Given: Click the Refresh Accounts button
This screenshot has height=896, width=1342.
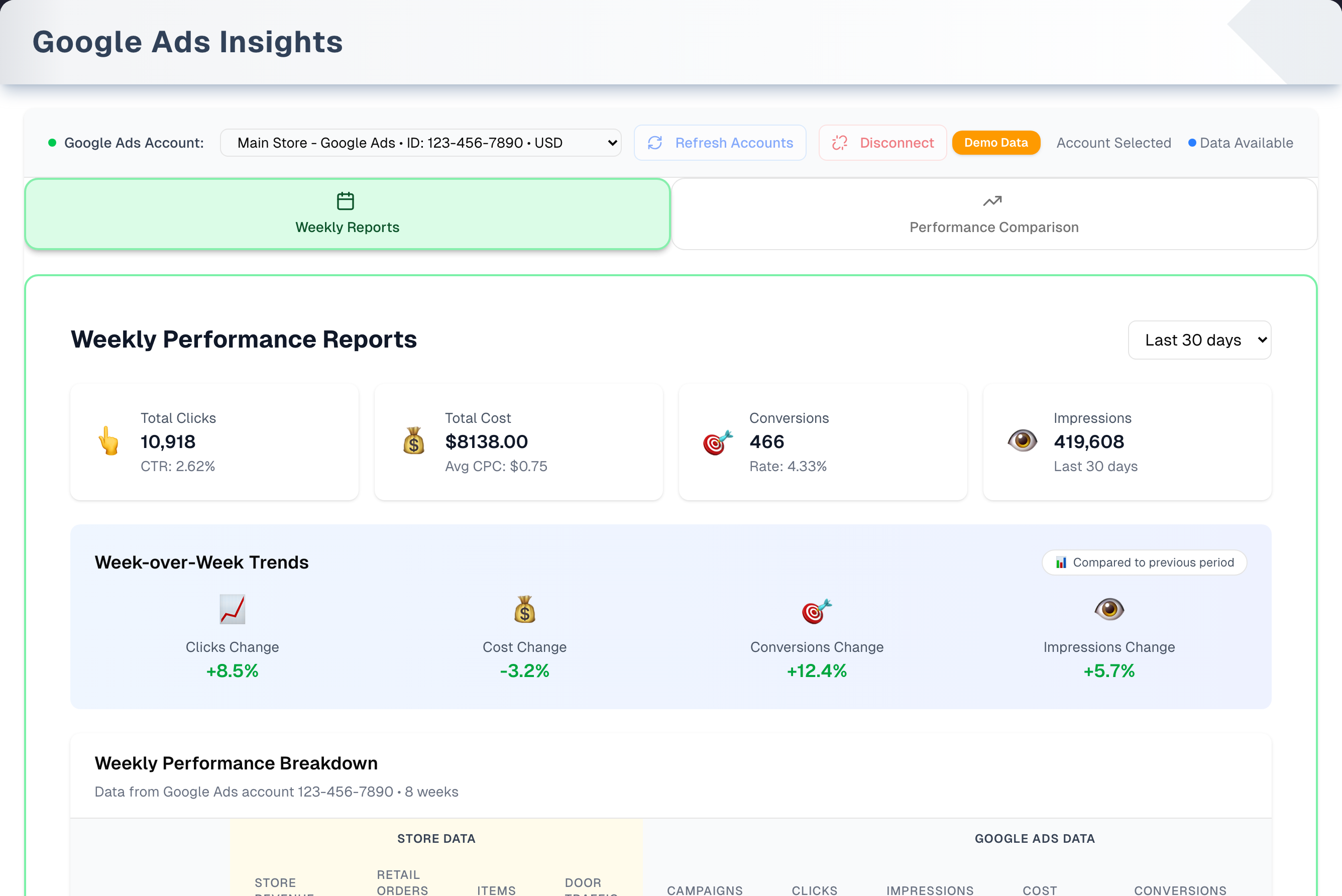Looking at the screenshot, I should pyautogui.click(x=720, y=143).
